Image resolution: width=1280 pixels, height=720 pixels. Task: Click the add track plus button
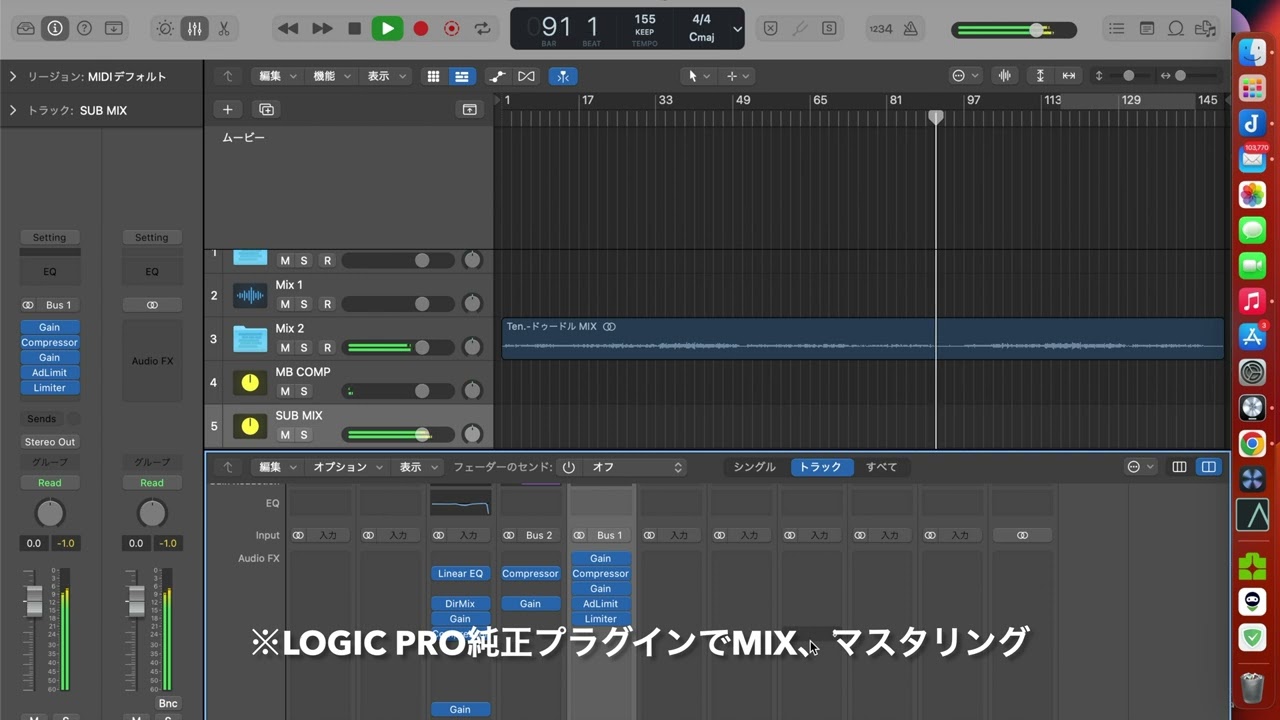point(227,109)
